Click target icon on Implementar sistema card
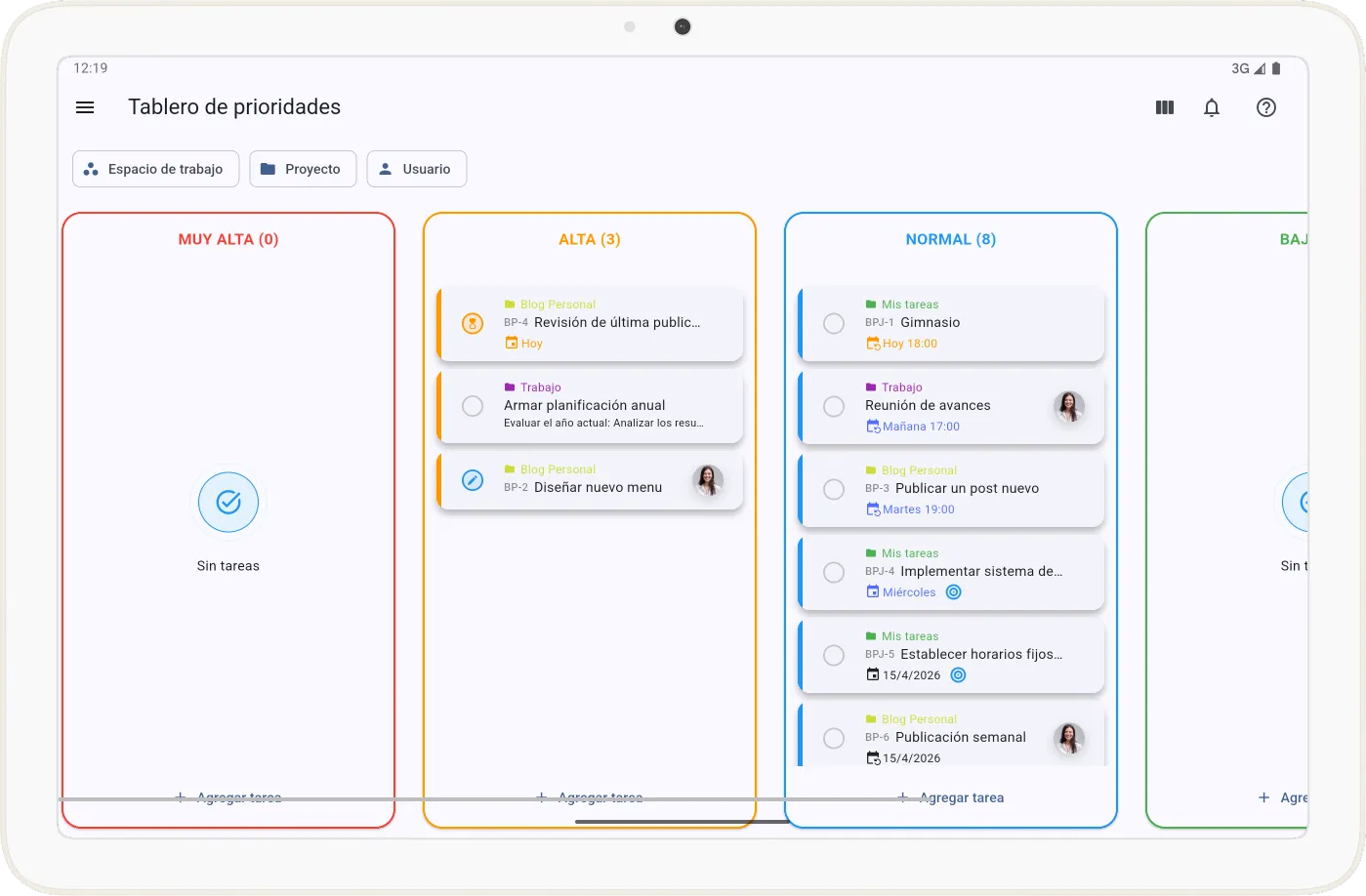The height and width of the screenshot is (896, 1366). tap(954, 592)
